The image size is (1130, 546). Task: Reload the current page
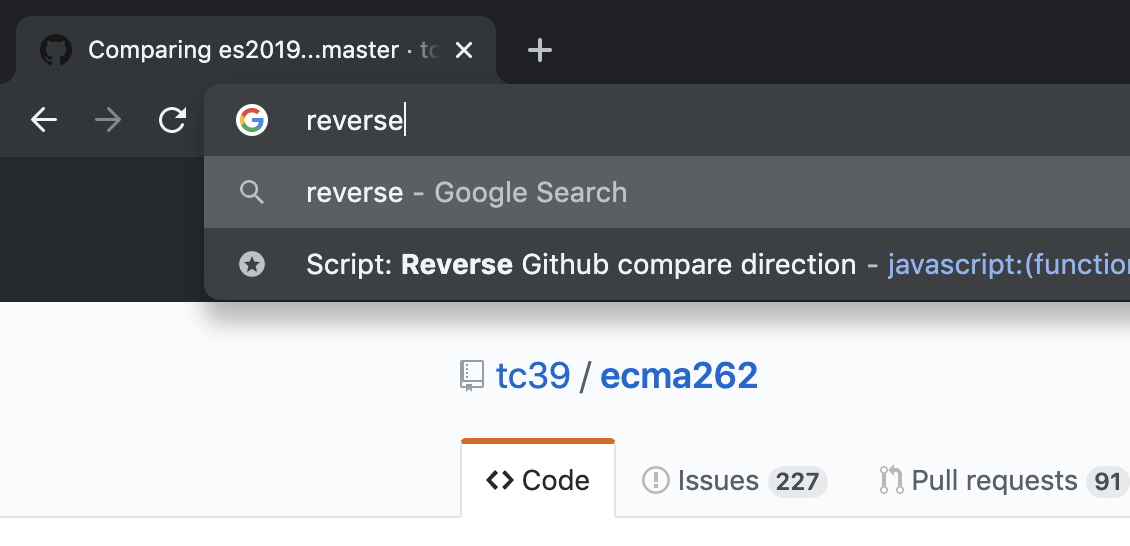173,121
